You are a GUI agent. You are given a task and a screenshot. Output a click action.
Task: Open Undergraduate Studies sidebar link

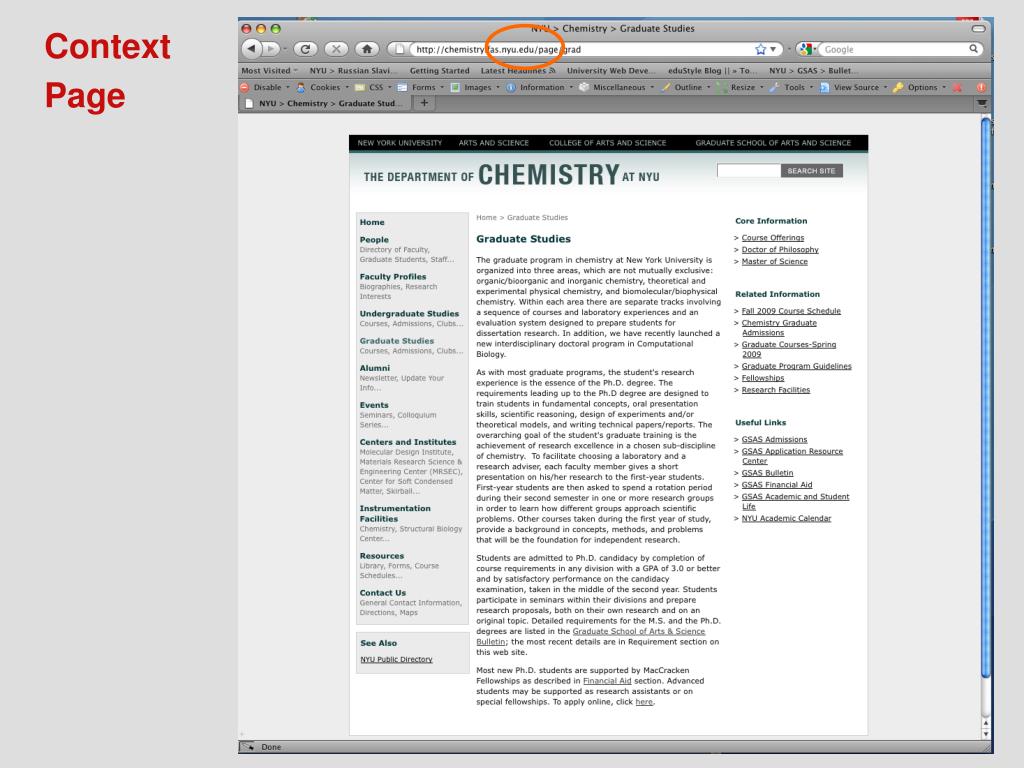coord(409,313)
